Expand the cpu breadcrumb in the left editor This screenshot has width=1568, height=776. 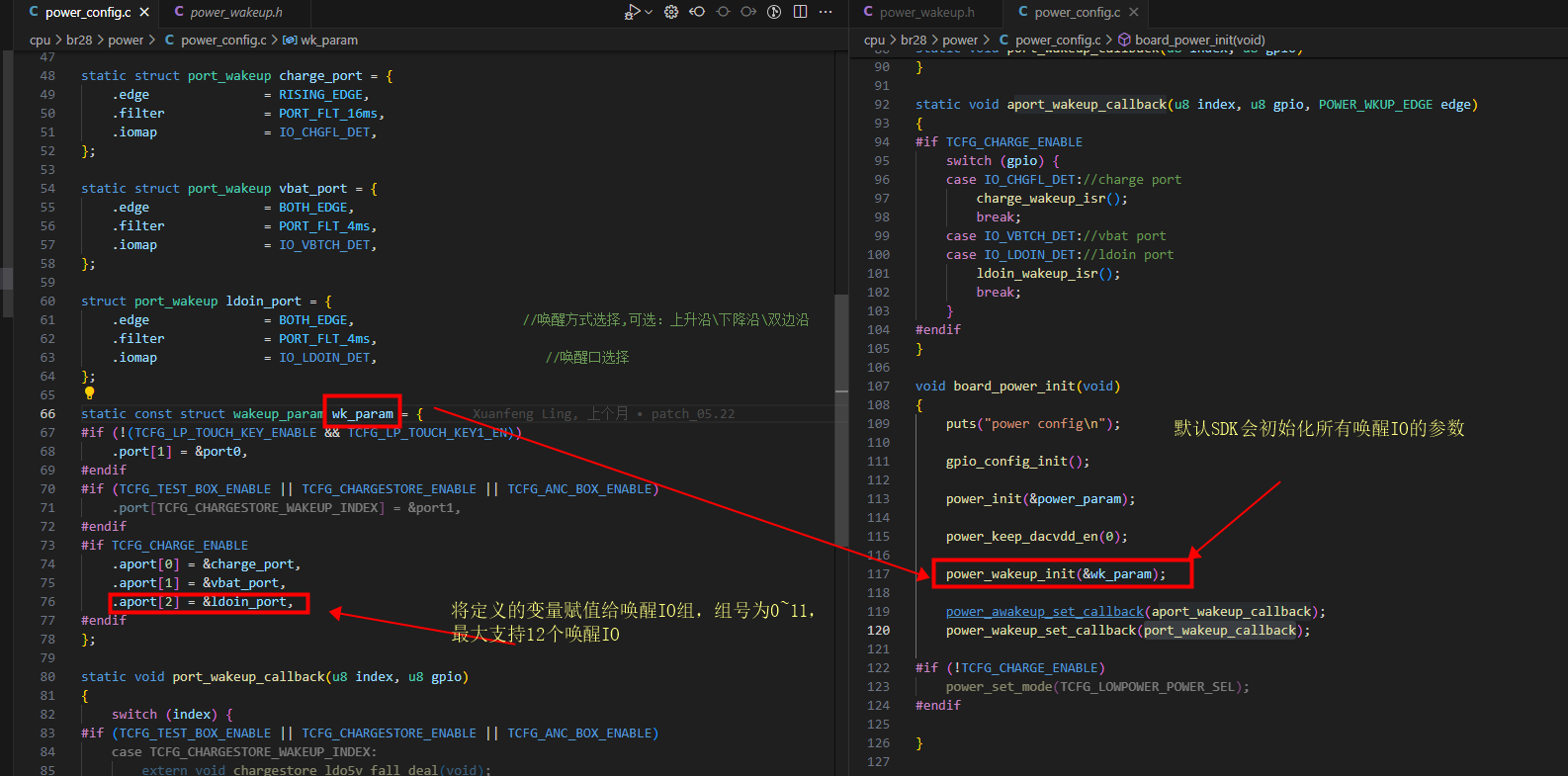[40, 41]
